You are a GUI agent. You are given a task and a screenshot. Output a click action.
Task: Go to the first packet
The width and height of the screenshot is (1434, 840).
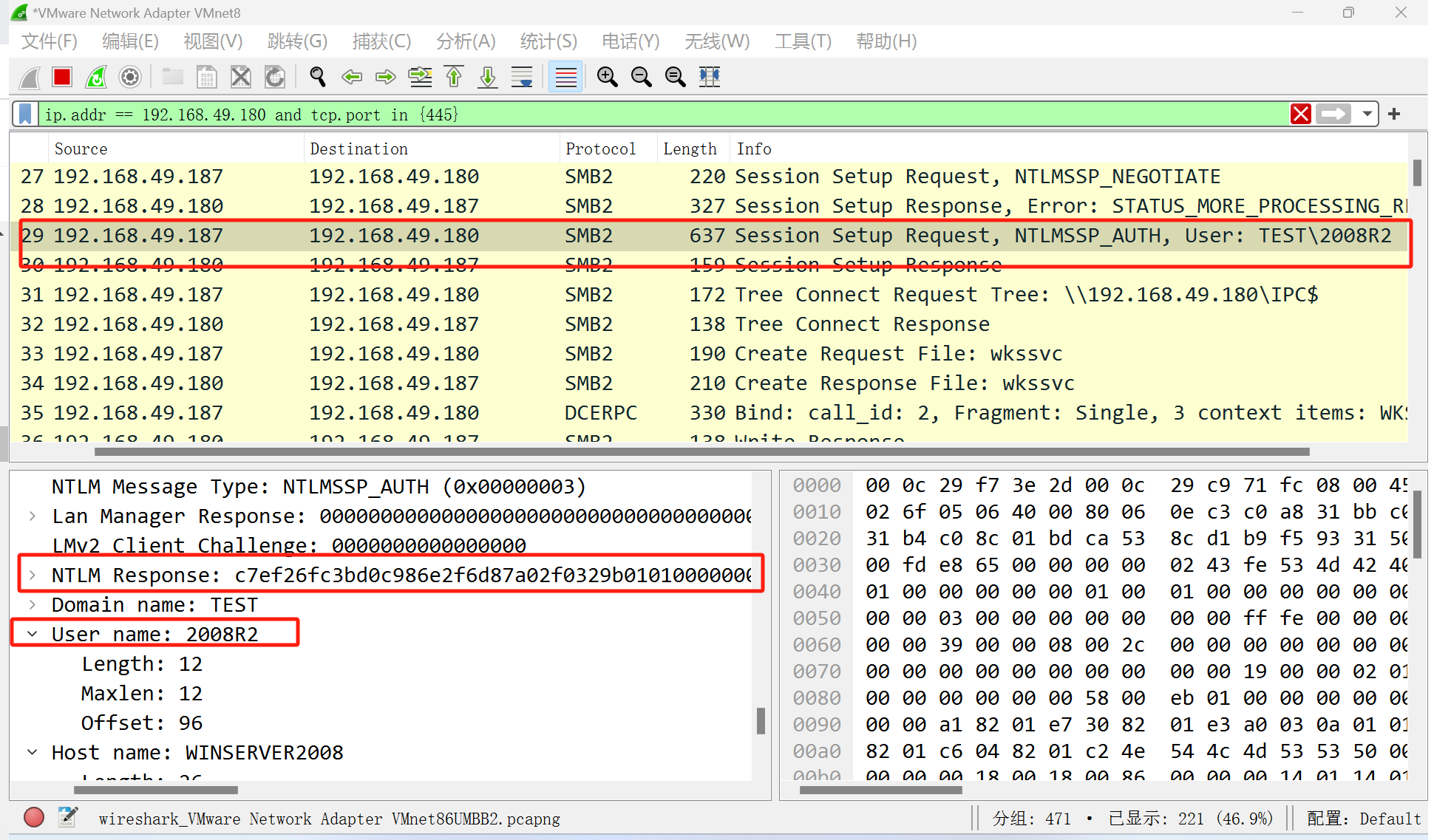coord(454,77)
